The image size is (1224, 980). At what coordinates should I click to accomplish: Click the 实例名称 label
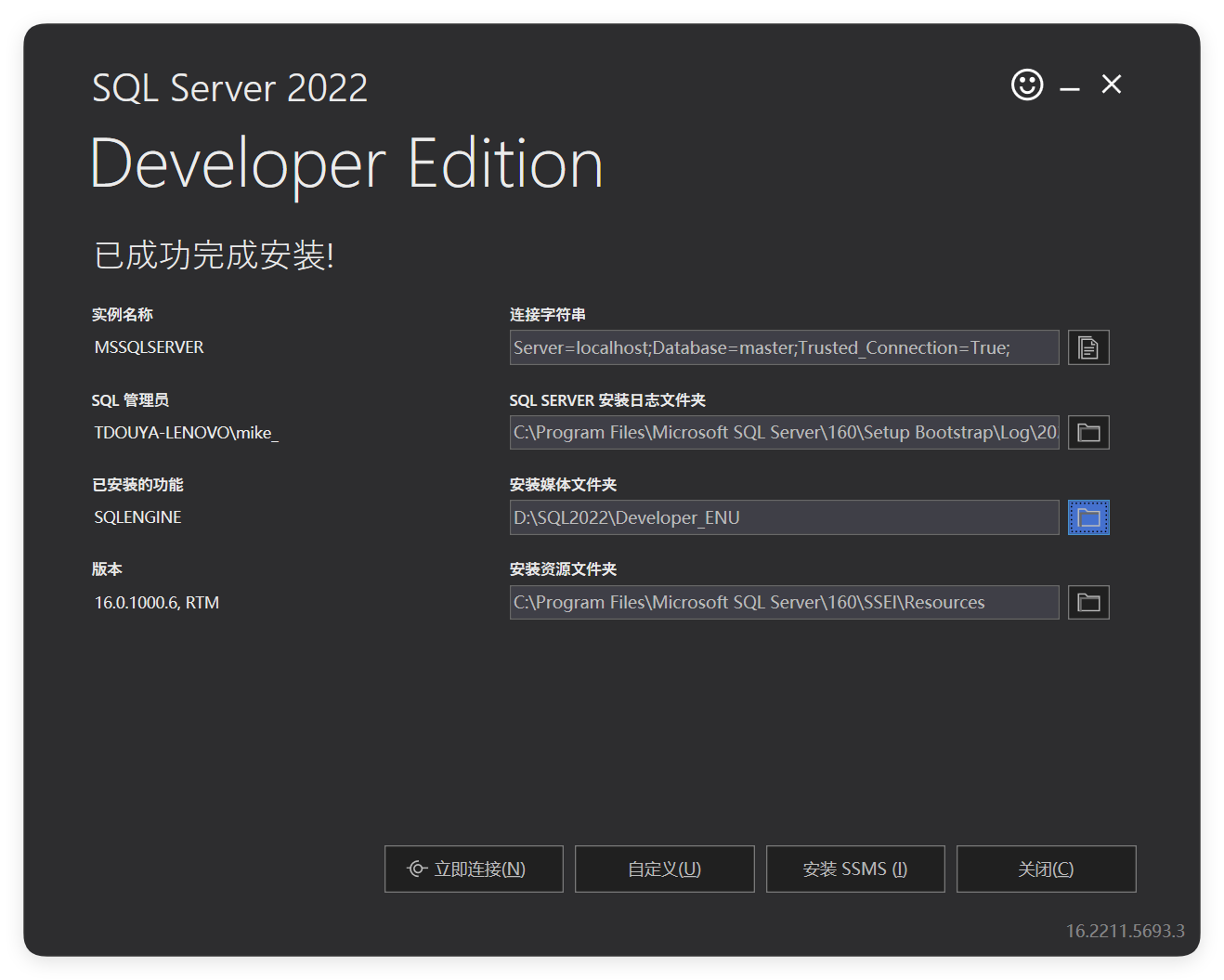coord(122,315)
